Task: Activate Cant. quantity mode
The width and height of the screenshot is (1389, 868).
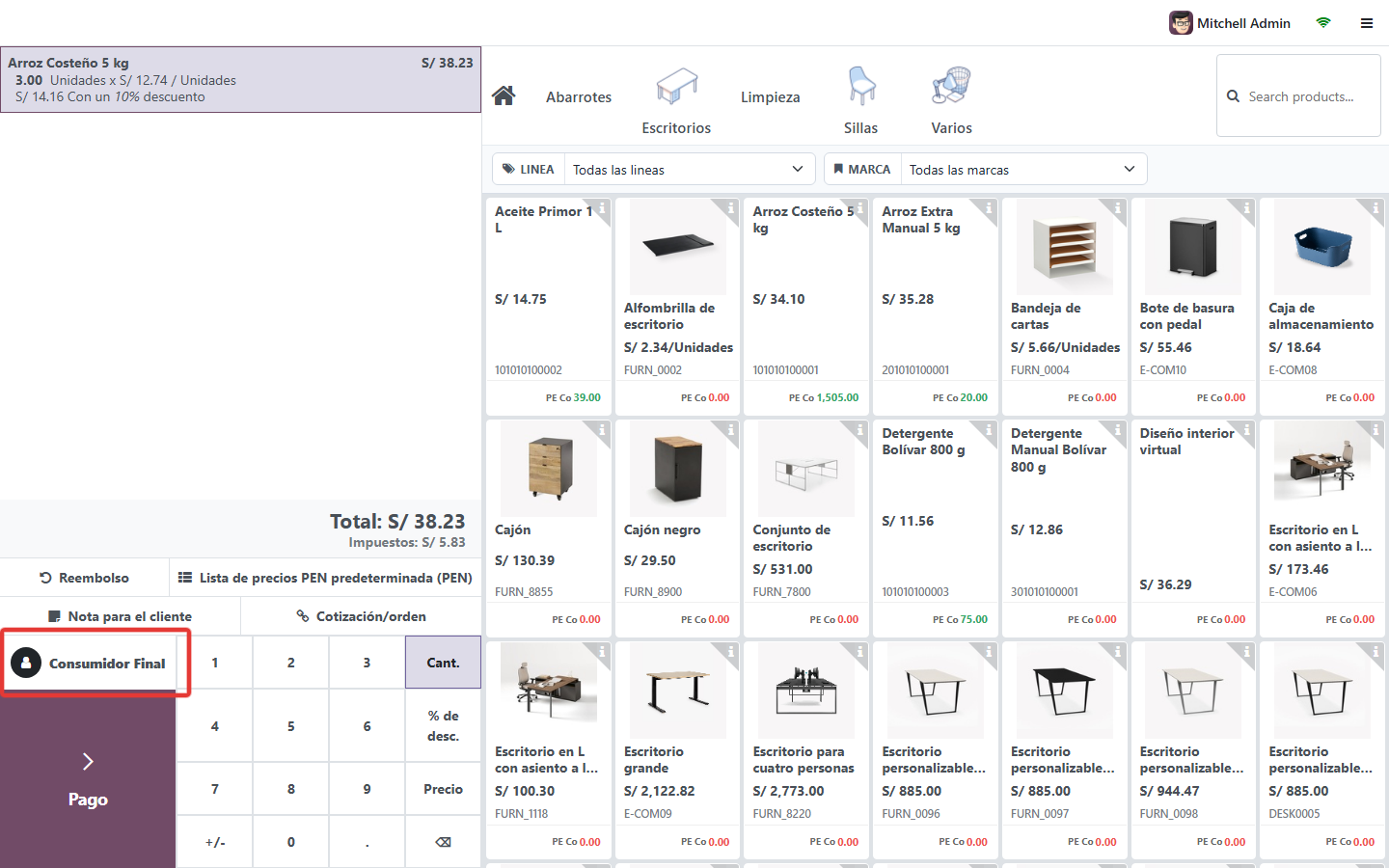Action: pos(443,663)
